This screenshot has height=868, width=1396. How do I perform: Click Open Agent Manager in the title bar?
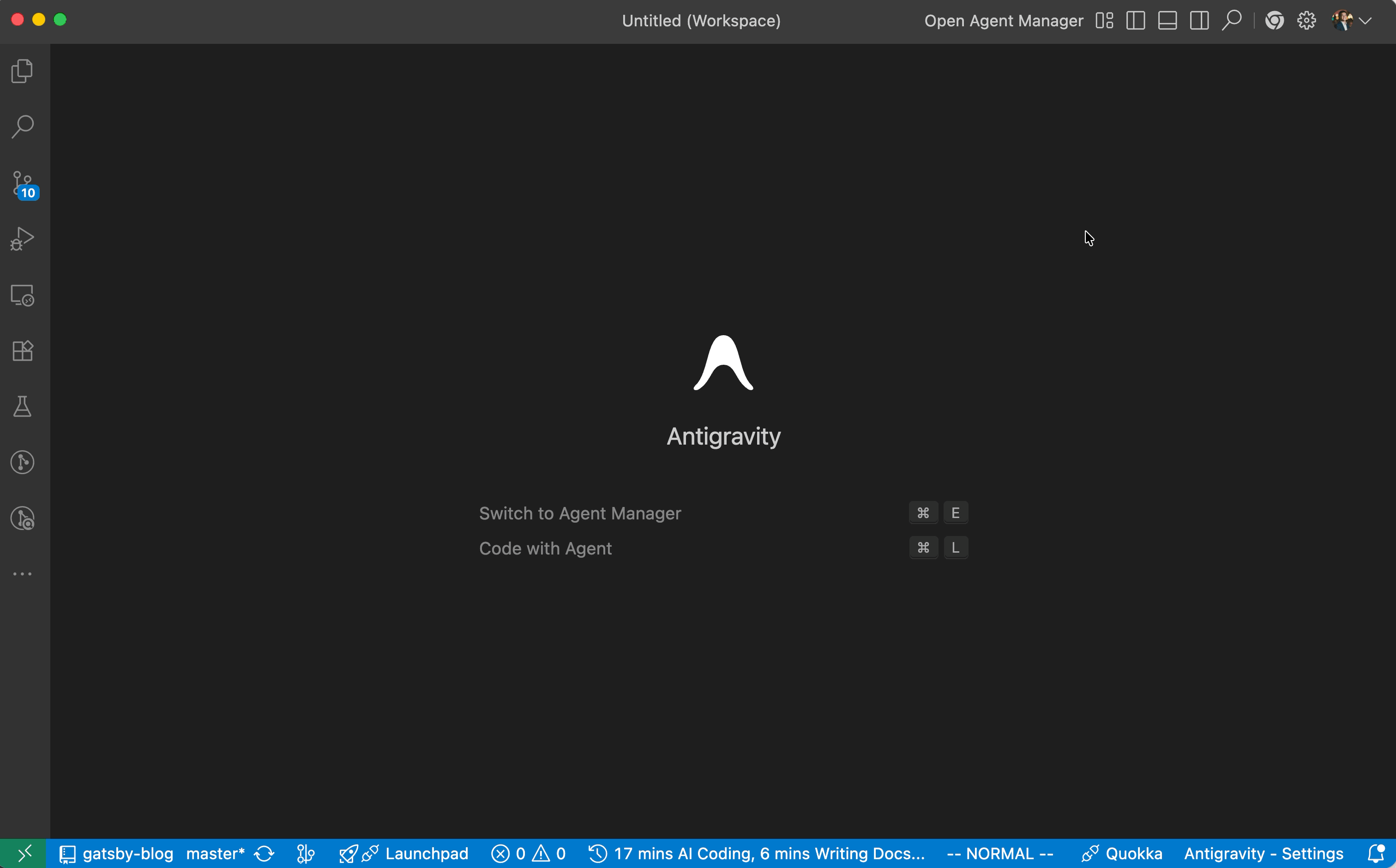pyautogui.click(x=1003, y=20)
